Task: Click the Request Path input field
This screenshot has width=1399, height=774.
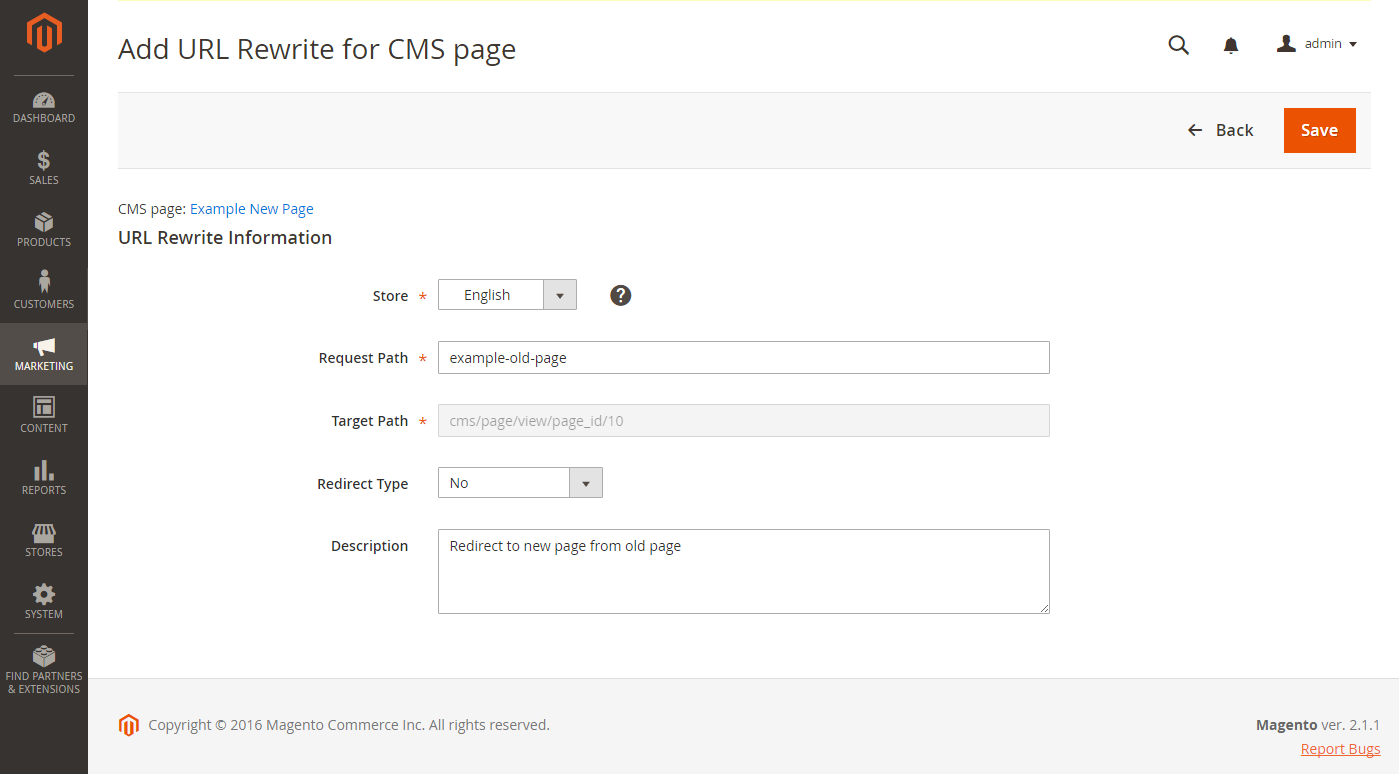Action: tap(744, 358)
